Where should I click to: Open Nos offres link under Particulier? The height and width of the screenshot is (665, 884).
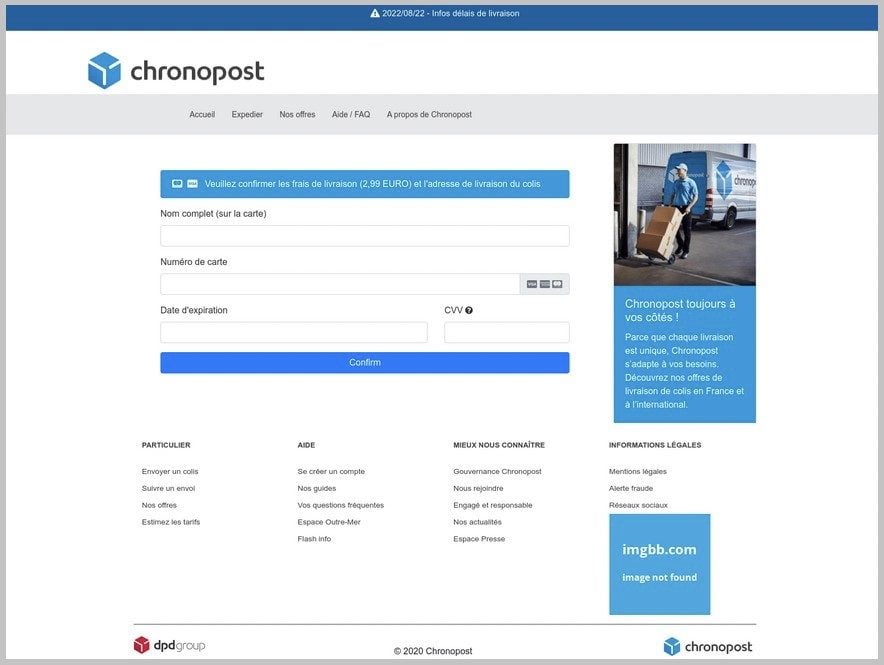[x=159, y=505]
